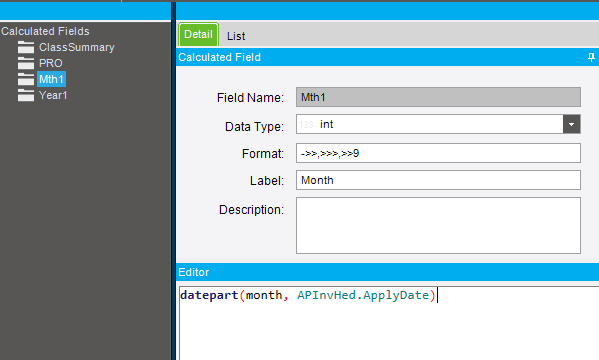Select the Mth1 folder icon
The height and width of the screenshot is (360, 599).
click(x=26, y=79)
